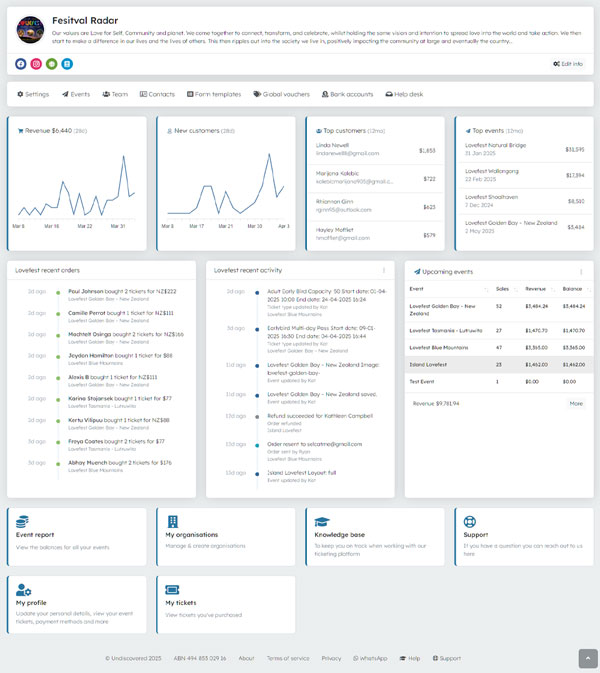The height and width of the screenshot is (673, 600).
Task: Open the WhatsApp footer link
Action: [370, 658]
